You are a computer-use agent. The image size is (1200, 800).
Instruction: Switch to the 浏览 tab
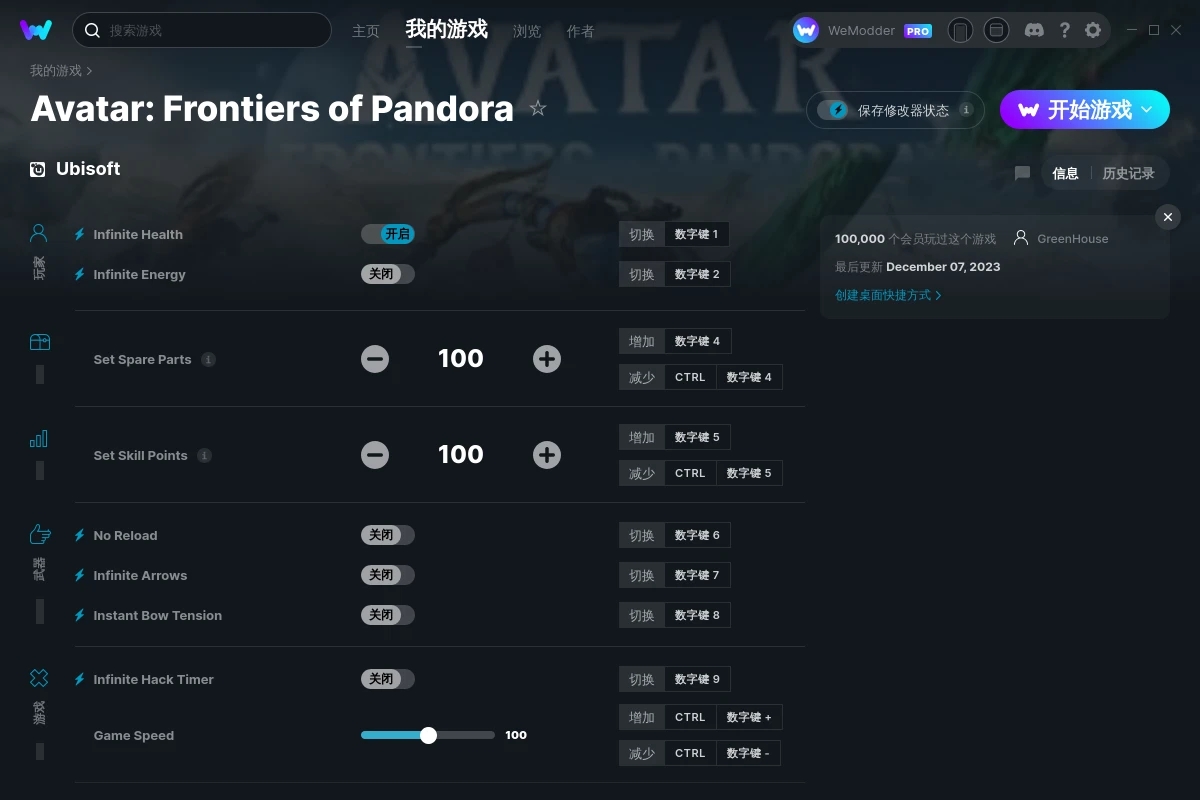tap(527, 31)
